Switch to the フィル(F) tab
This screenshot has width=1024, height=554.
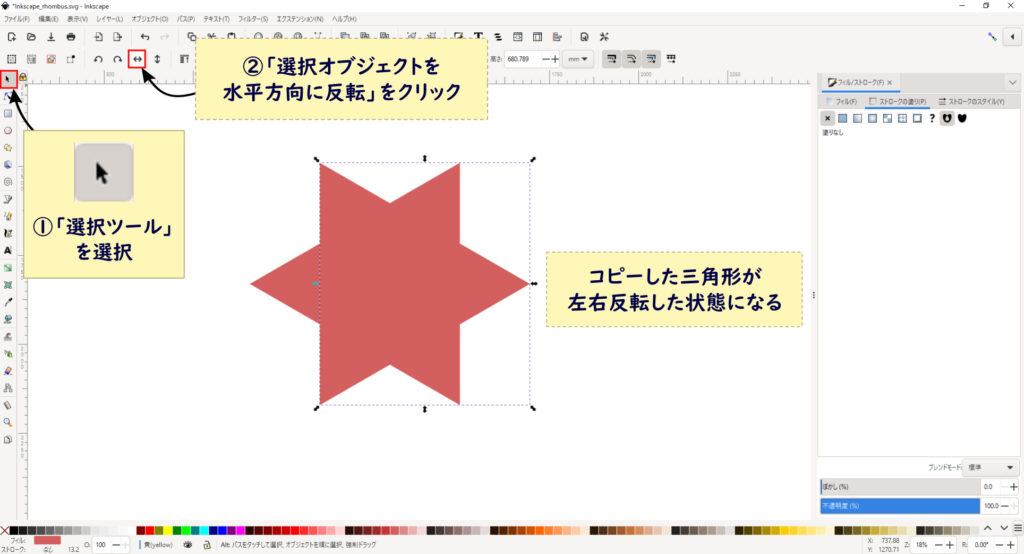point(841,102)
